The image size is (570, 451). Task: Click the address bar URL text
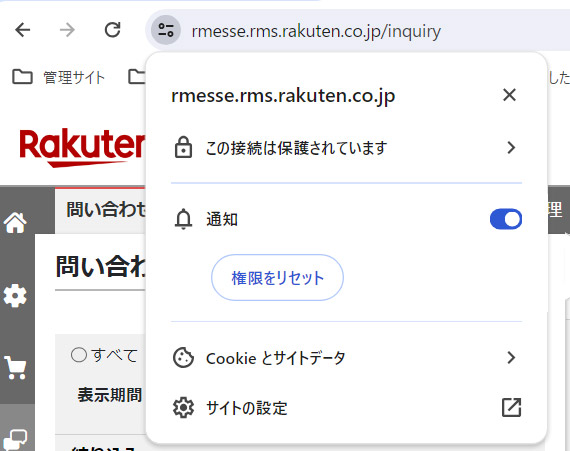pos(316,31)
